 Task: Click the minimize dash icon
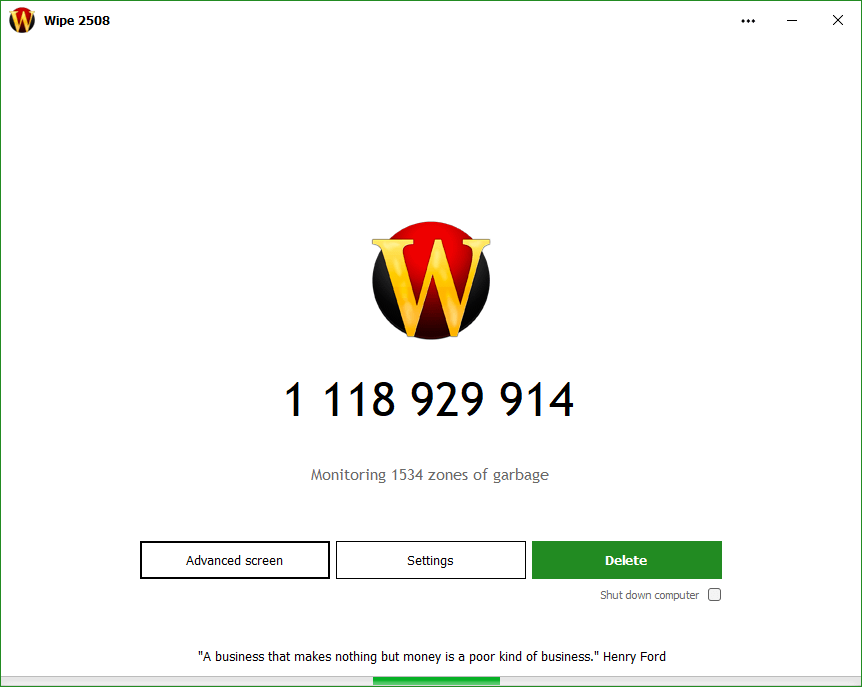click(792, 20)
